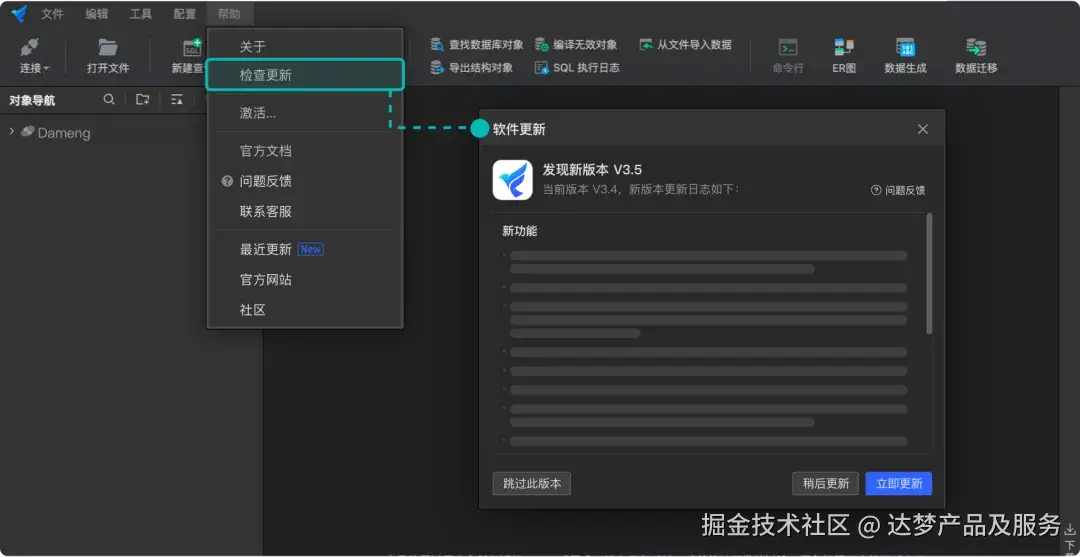Choose 激活... from the help menu
Image resolution: width=1080 pixels, height=557 pixels.
tap(305, 114)
